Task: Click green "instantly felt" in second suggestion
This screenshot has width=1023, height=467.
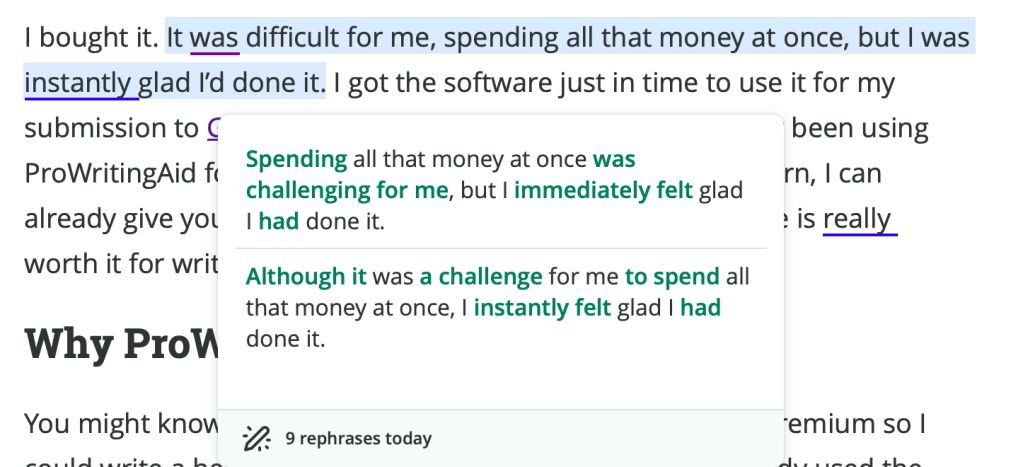Action: tap(542, 308)
